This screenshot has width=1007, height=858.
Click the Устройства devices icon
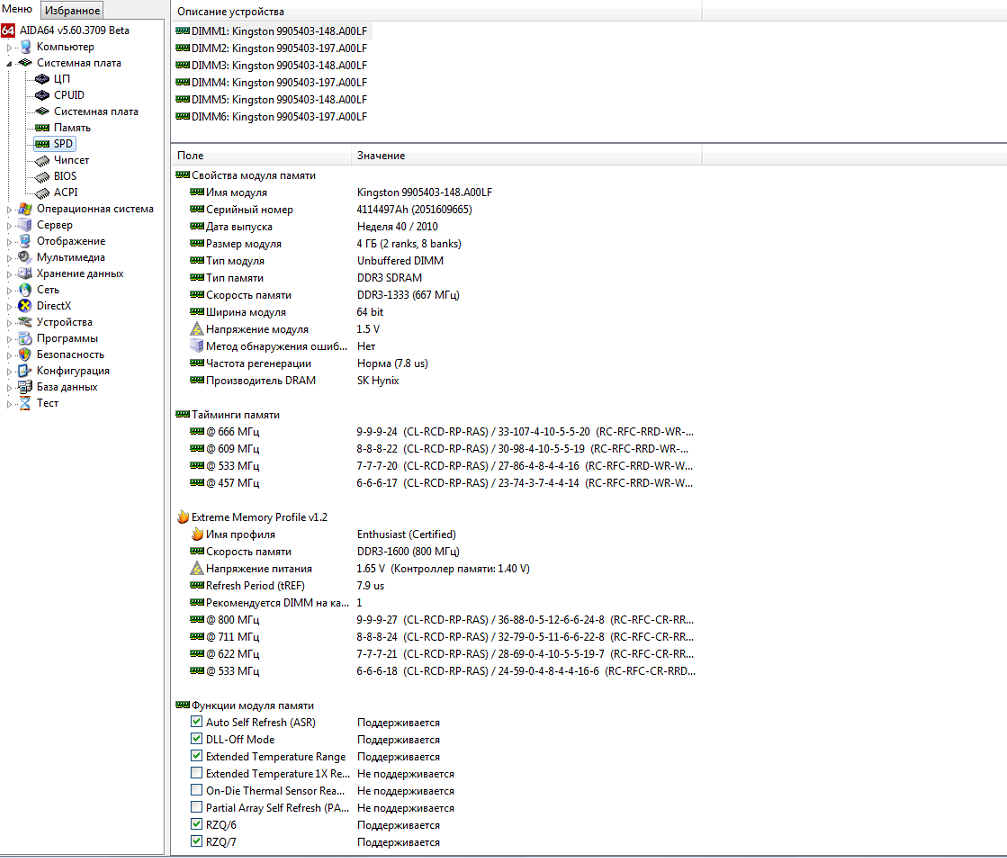(x=26, y=322)
